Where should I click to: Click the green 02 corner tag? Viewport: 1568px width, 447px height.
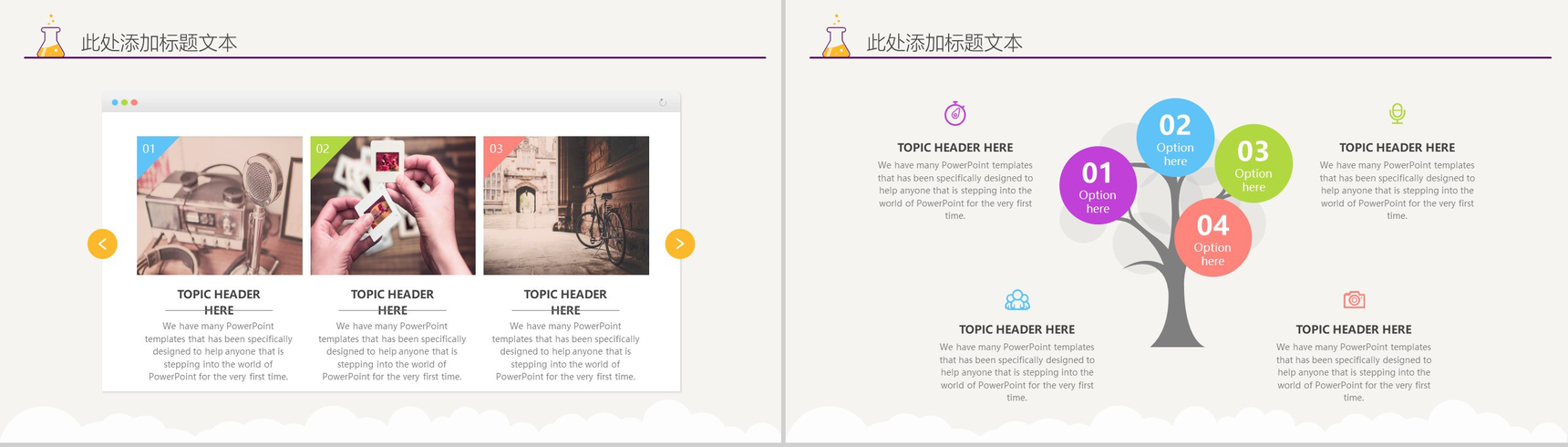tap(325, 151)
